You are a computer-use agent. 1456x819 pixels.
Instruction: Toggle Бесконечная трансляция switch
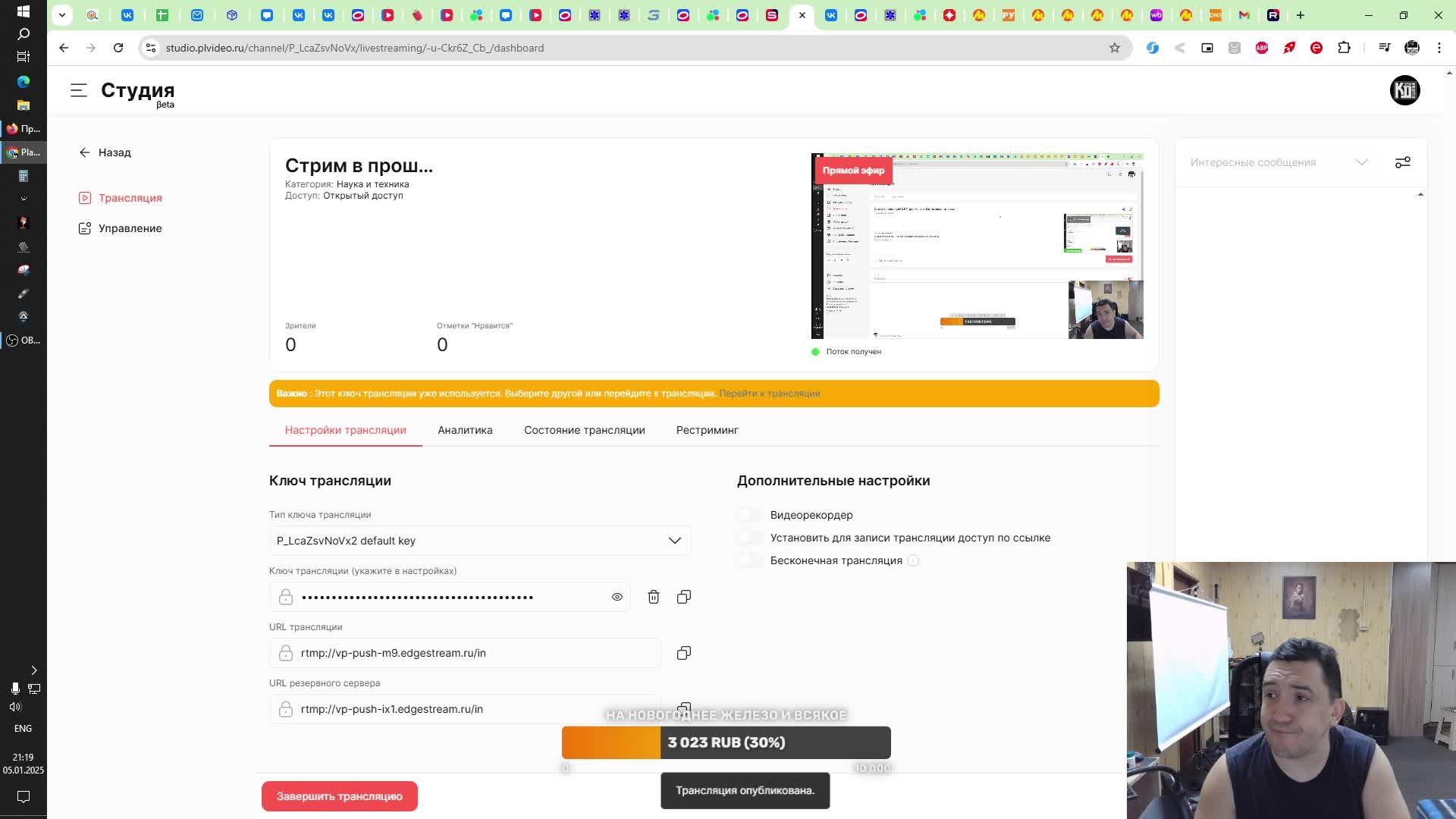[x=749, y=560]
